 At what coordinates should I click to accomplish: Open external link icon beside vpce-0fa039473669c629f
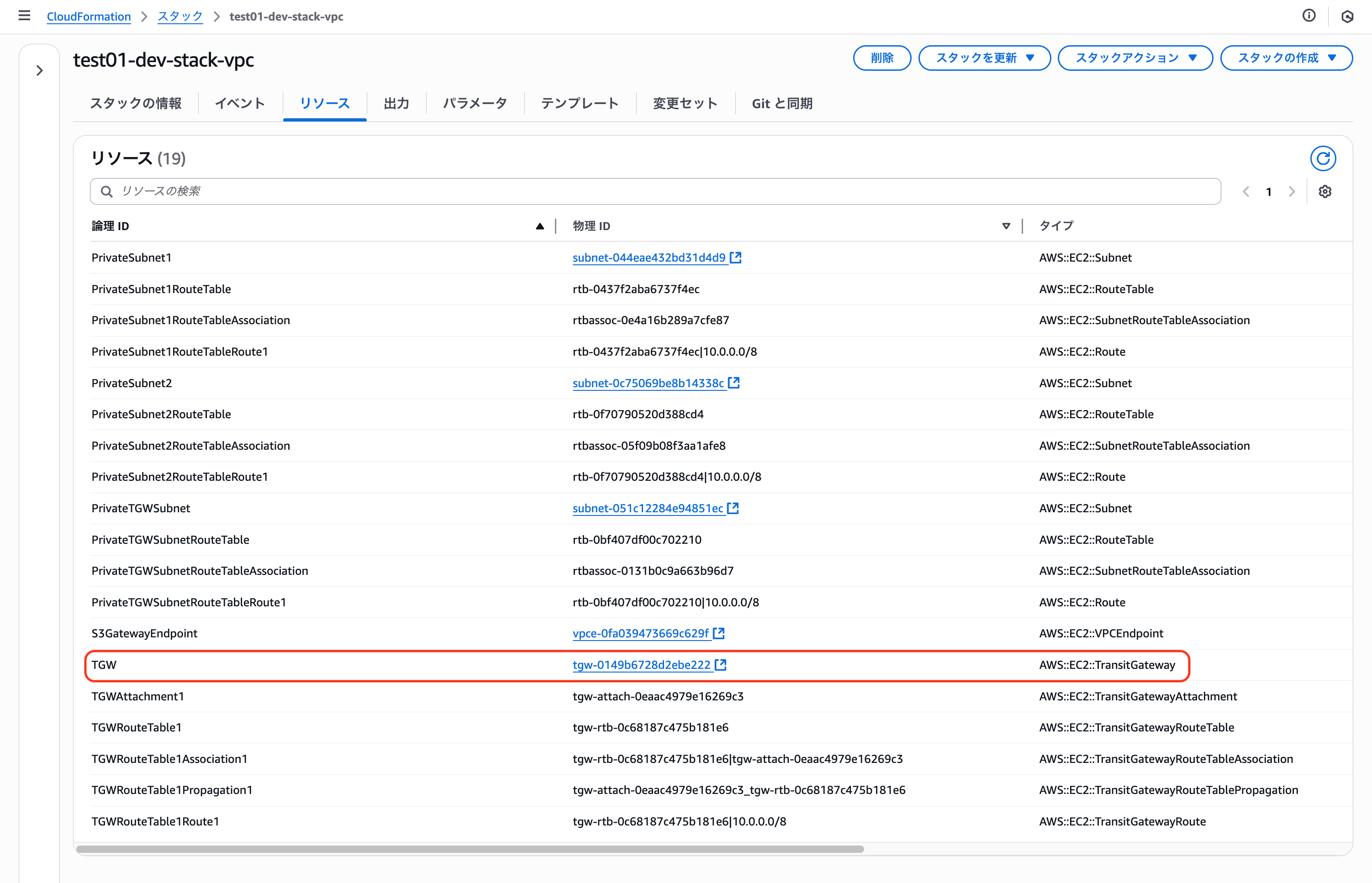(x=719, y=633)
